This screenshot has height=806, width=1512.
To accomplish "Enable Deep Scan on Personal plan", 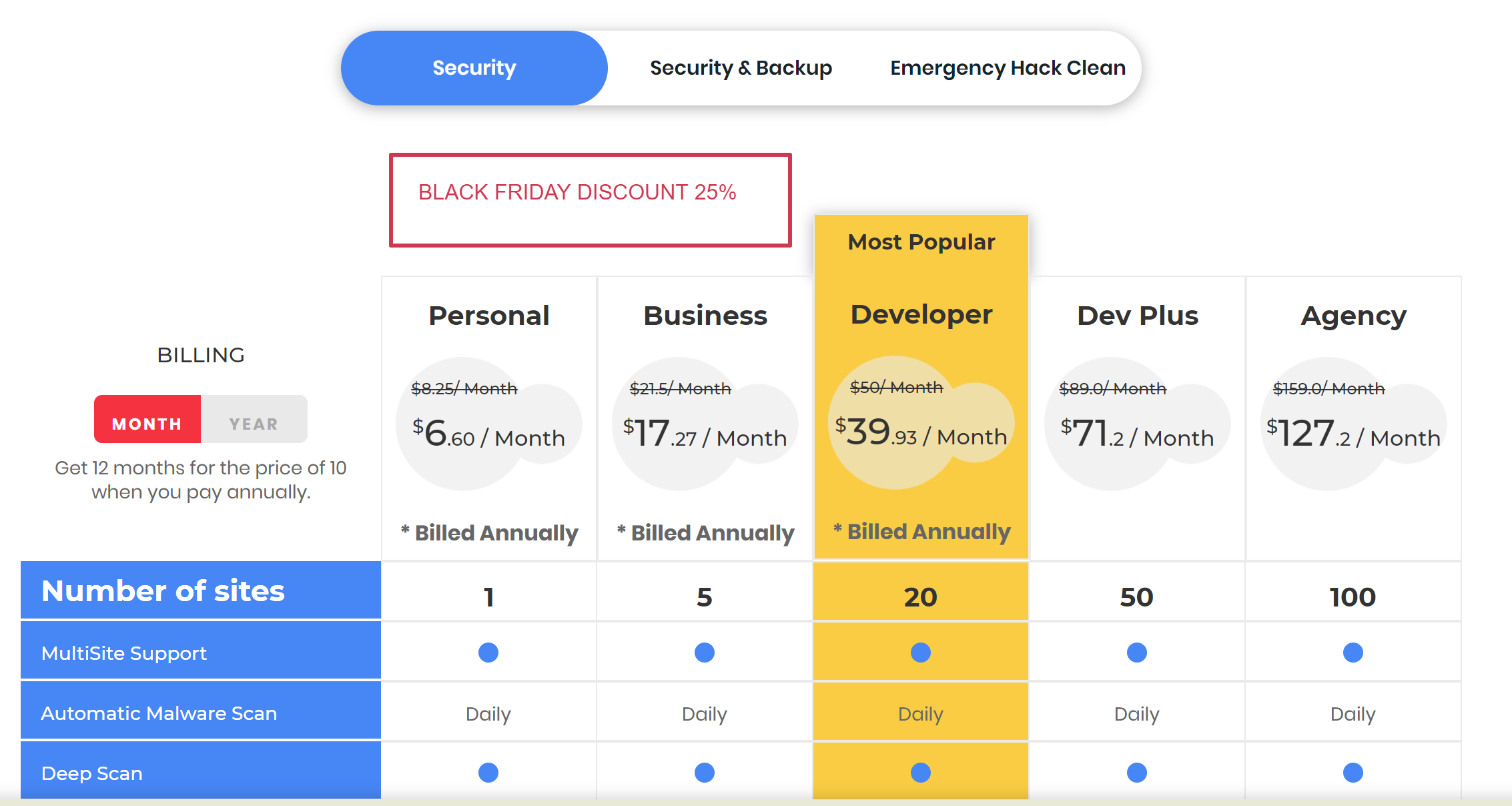I will pos(488,772).
